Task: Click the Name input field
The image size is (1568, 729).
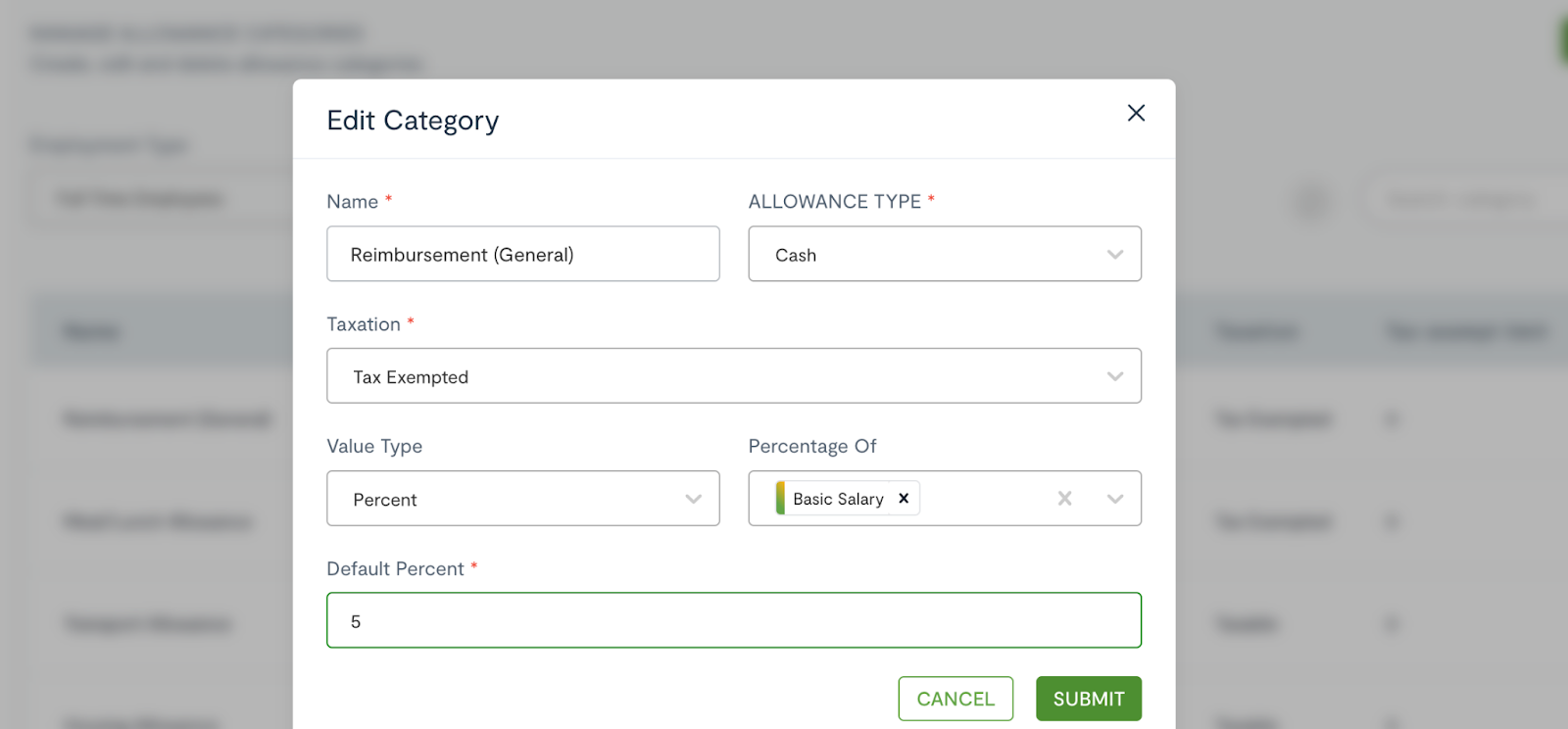Action: pyautogui.click(x=523, y=254)
